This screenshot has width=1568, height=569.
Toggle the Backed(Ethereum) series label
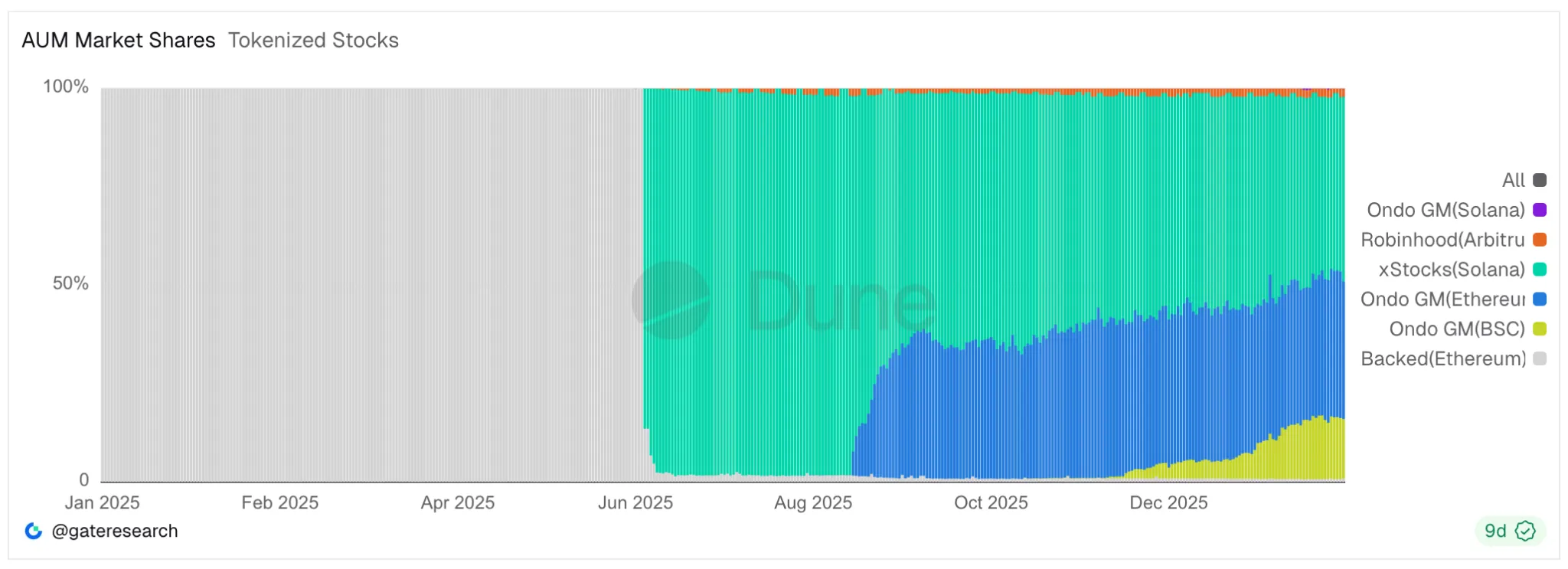click(x=1442, y=359)
